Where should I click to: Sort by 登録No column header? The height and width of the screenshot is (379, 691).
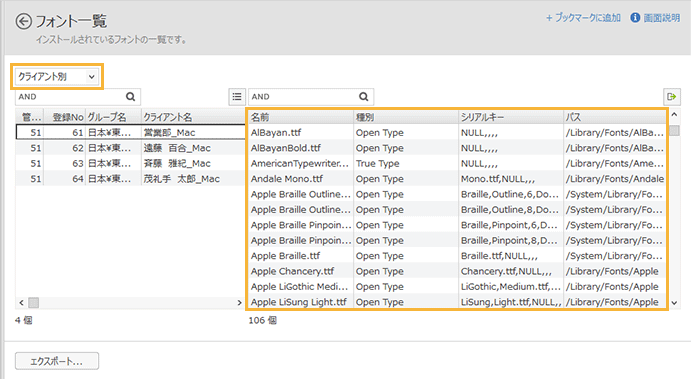click(64, 117)
